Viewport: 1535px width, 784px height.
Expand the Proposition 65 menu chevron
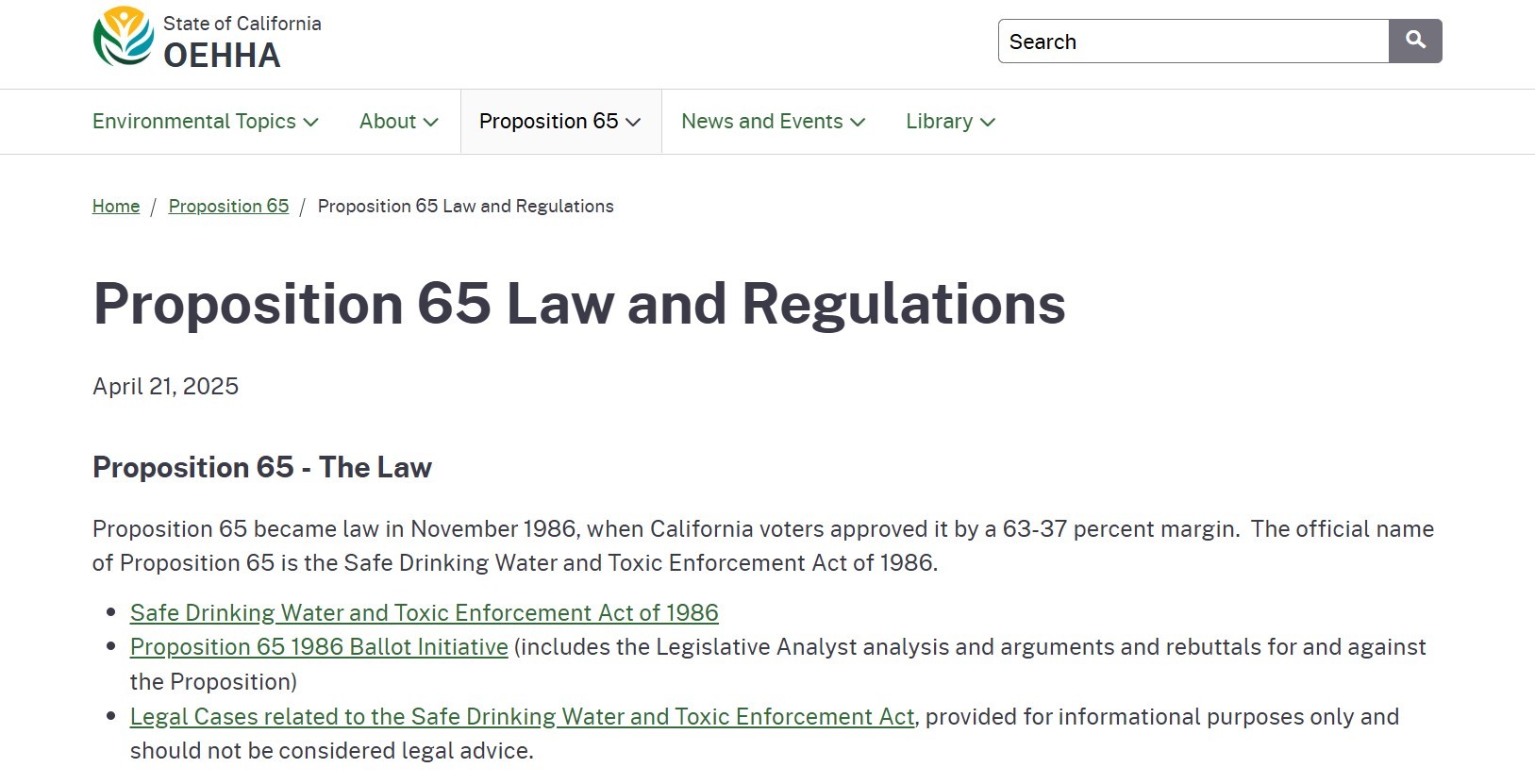[x=633, y=123]
